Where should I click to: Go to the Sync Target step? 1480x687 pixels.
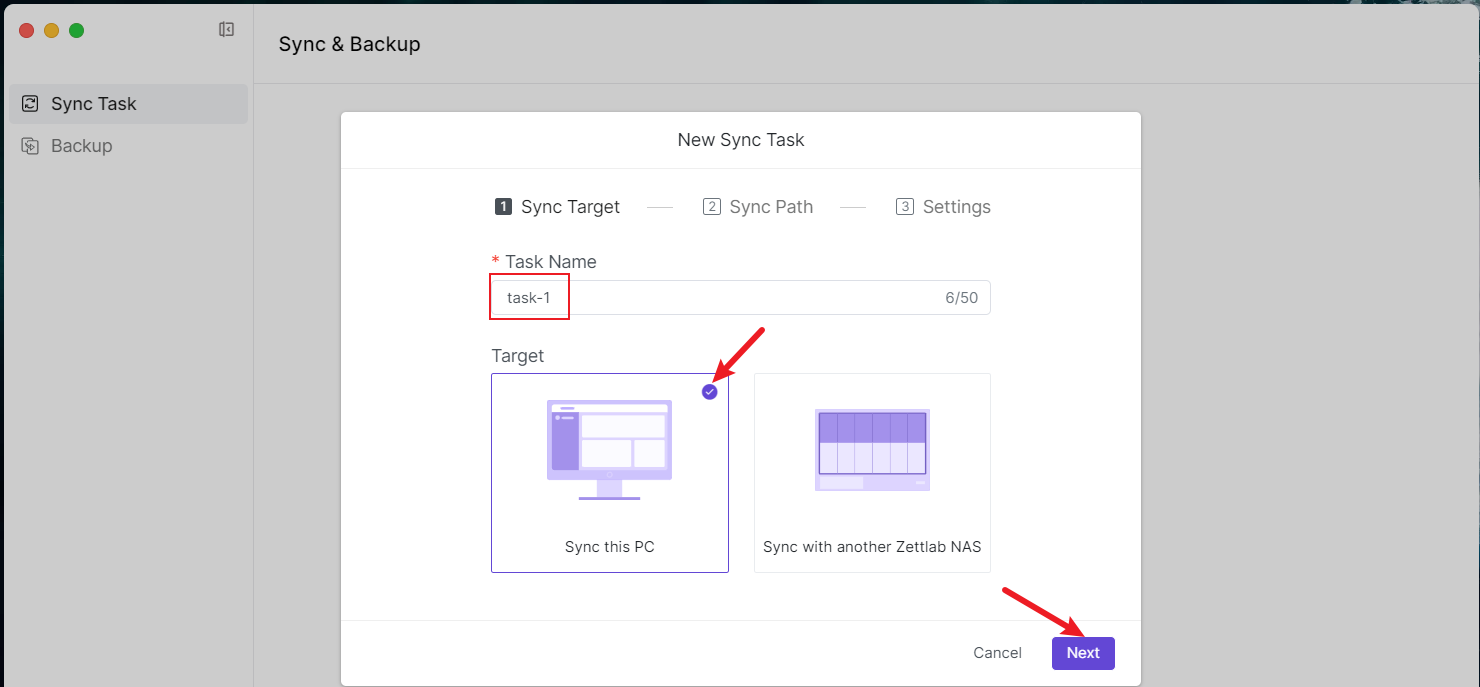pos(570,207)
